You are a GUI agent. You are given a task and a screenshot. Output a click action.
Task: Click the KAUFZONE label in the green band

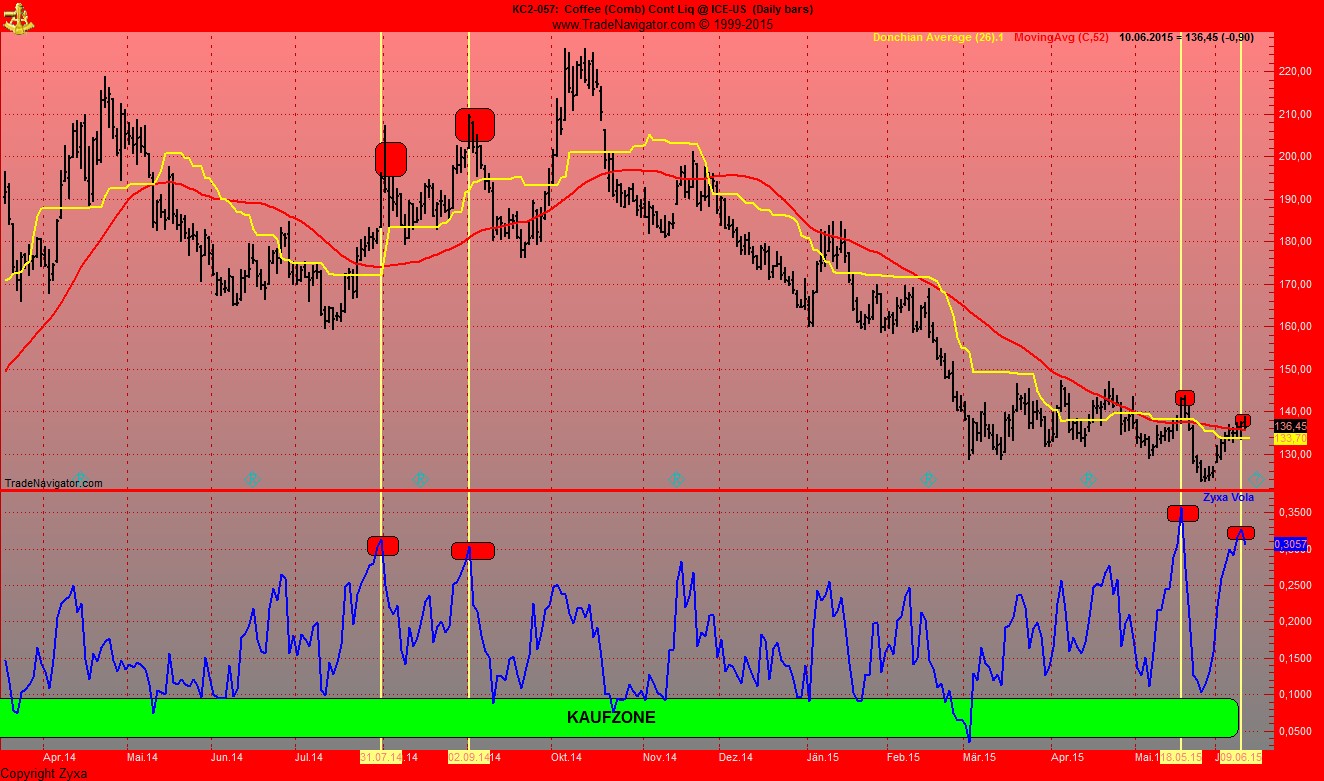tap(611, 717)
